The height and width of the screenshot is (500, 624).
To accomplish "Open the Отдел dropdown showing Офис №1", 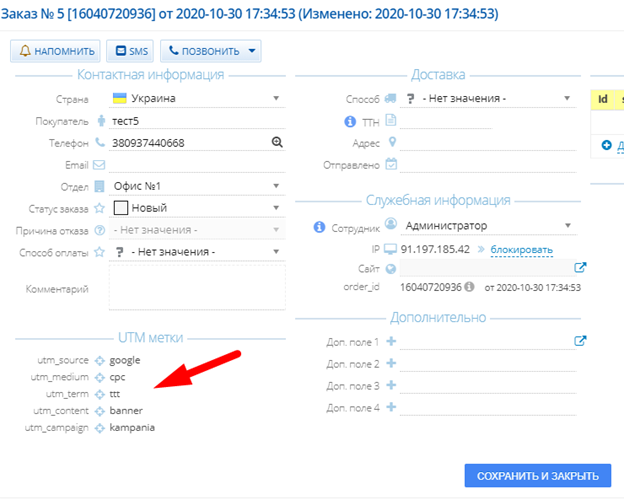I will click(x=197, y=186).
